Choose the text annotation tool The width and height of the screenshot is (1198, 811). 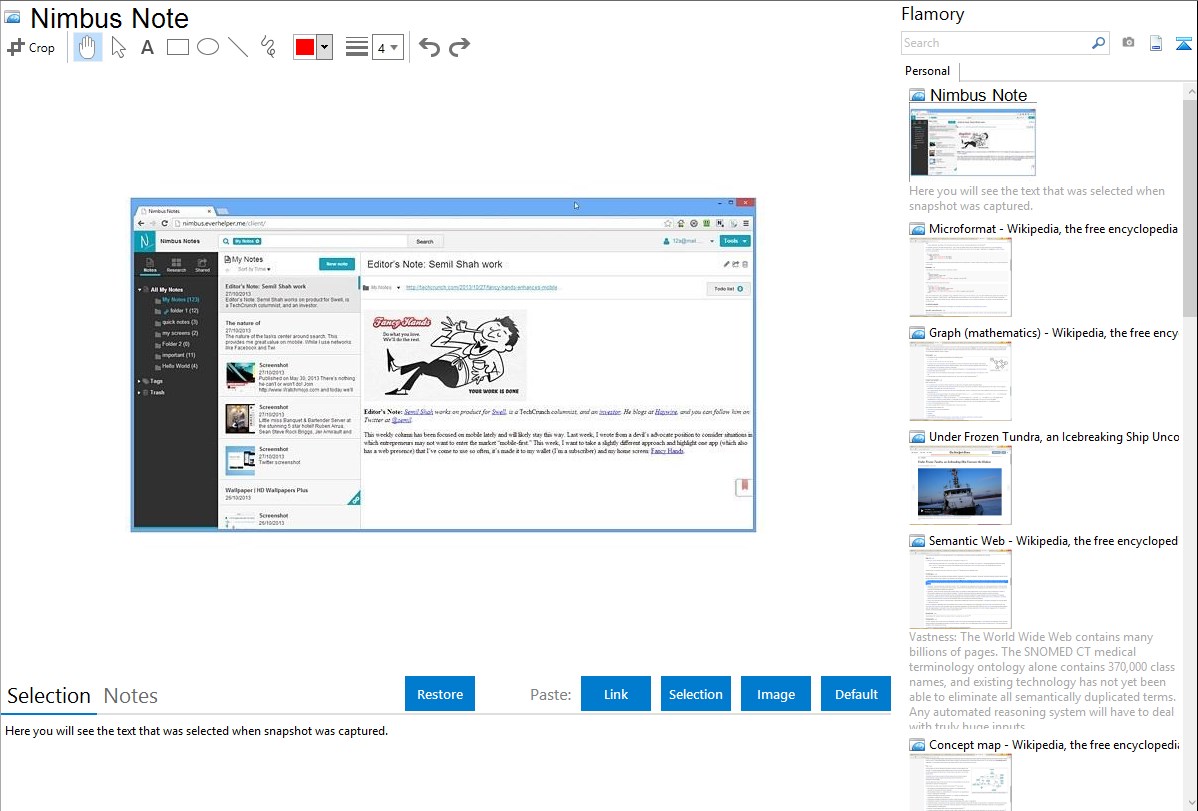(147, 47)
